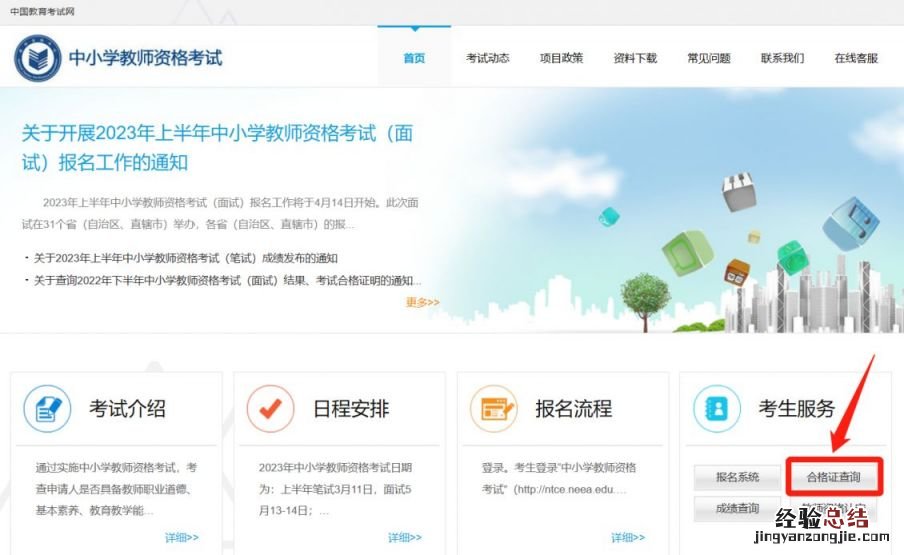Go to the 首页 tab

tap(414, 58)
